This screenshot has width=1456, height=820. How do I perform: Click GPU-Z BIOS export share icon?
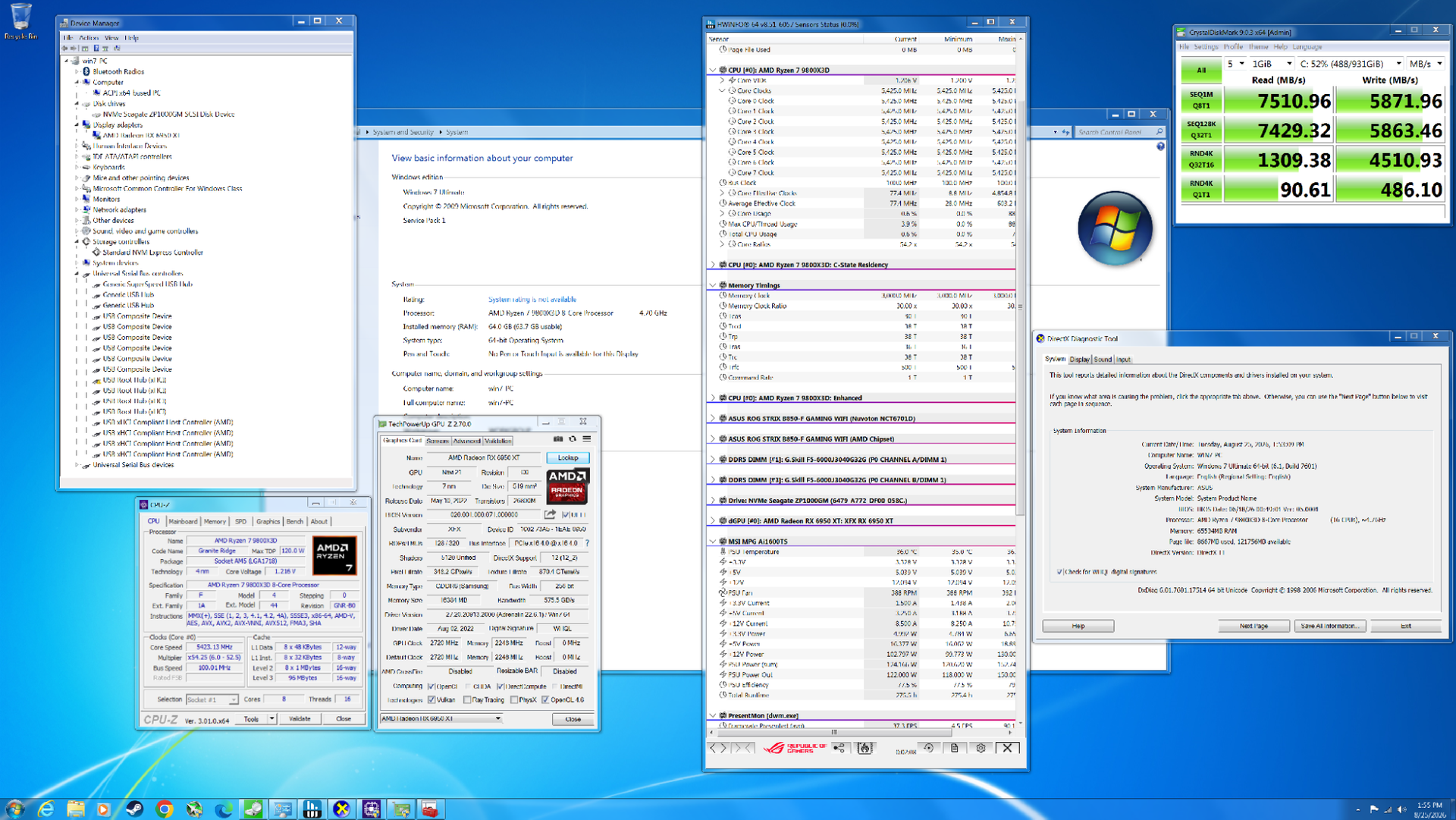[550, 514]
